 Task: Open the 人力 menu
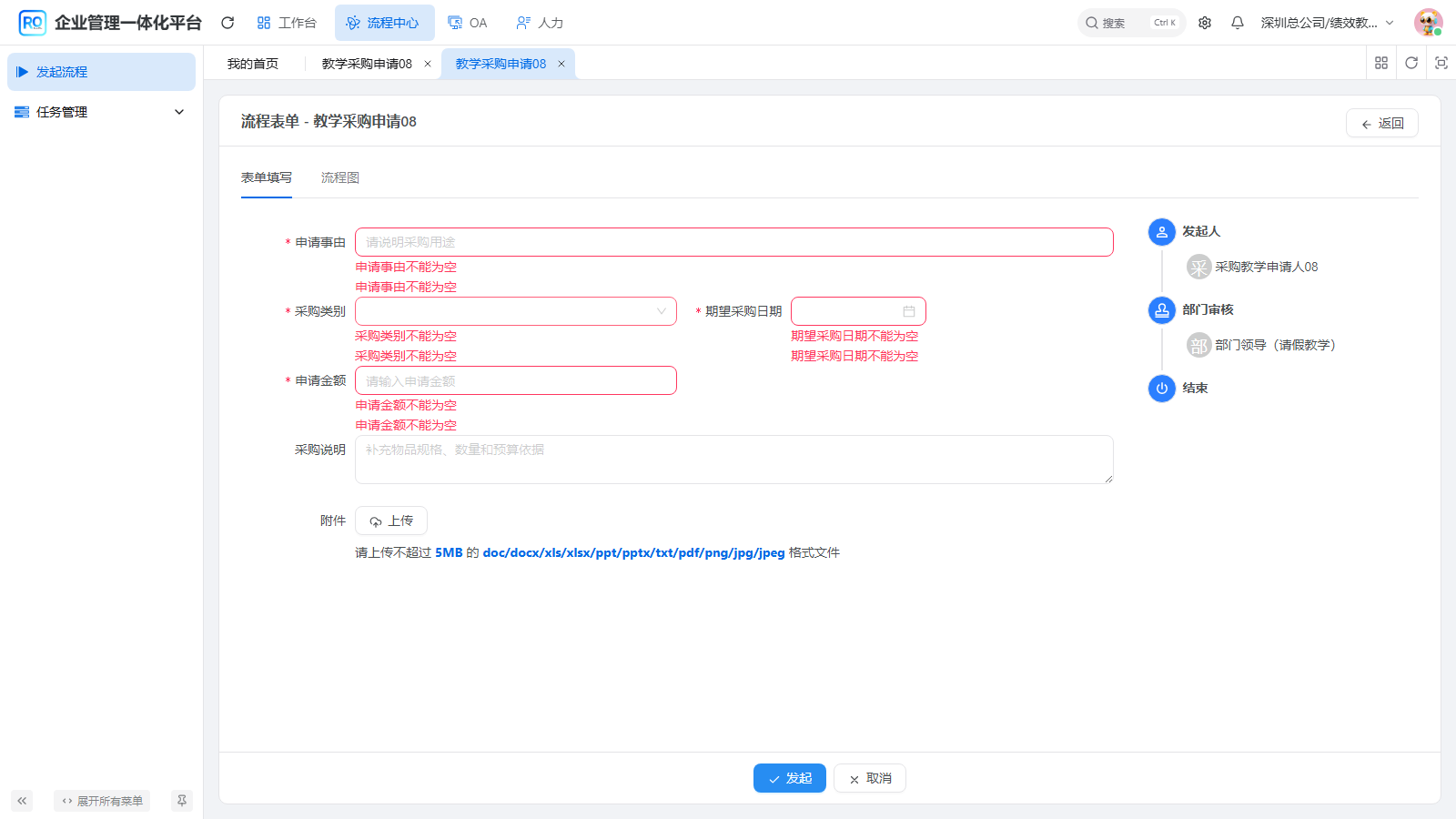(x=540, y=23)
